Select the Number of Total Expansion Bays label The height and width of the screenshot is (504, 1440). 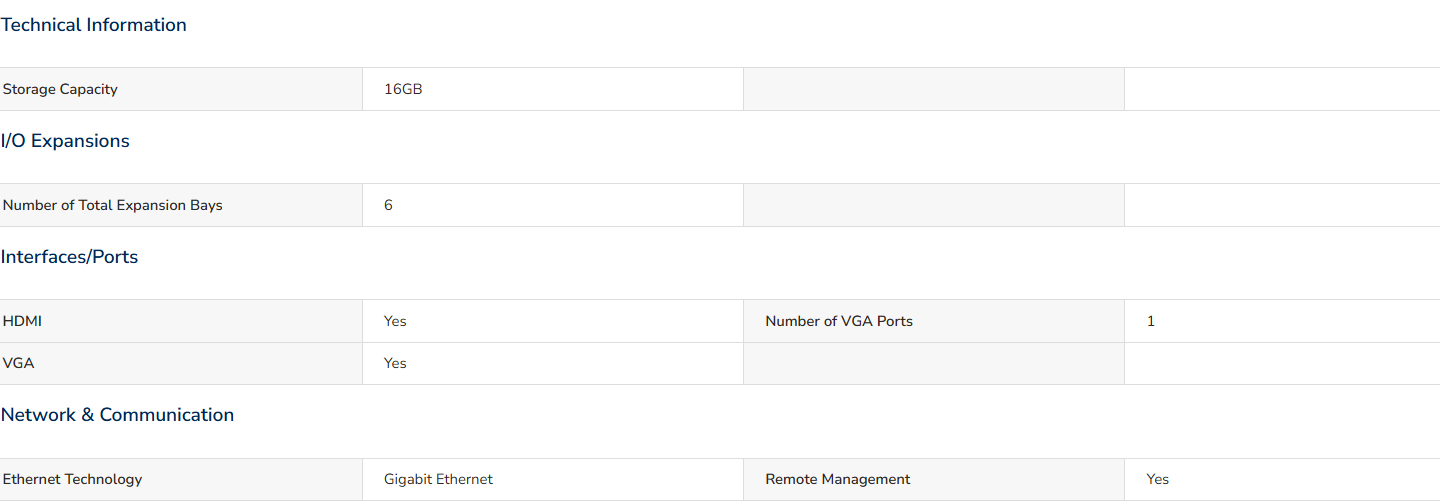tap(113, 205)
